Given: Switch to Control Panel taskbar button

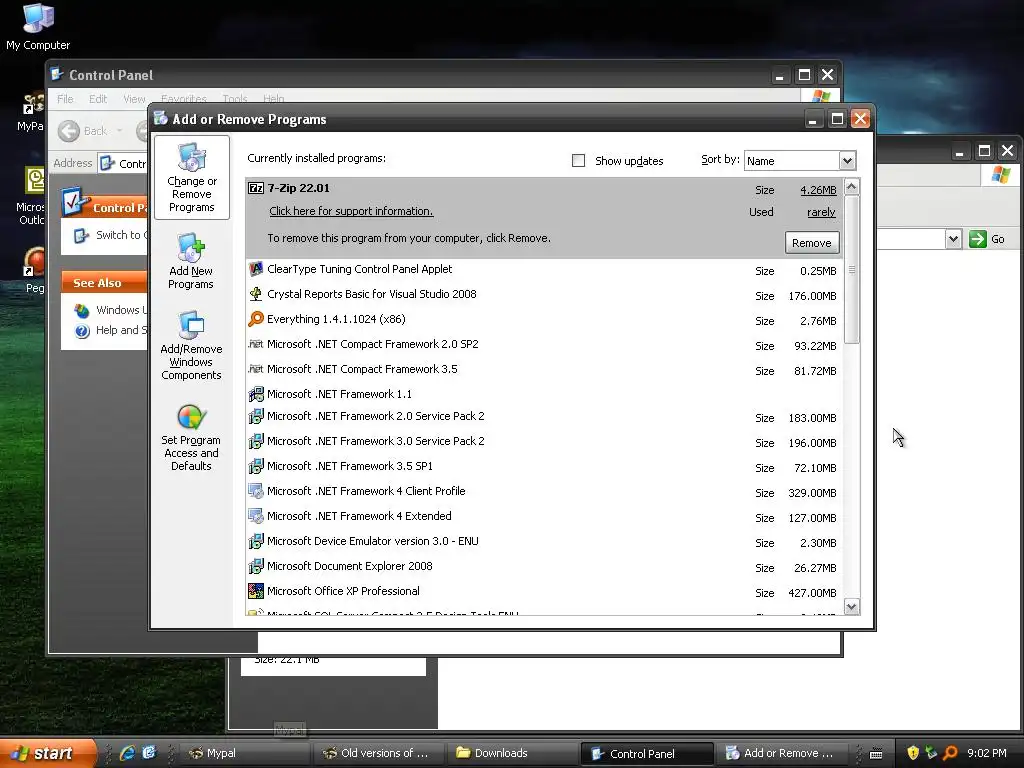Looking at the screenshot, I should pyautogui.click(x=647, y=753).
